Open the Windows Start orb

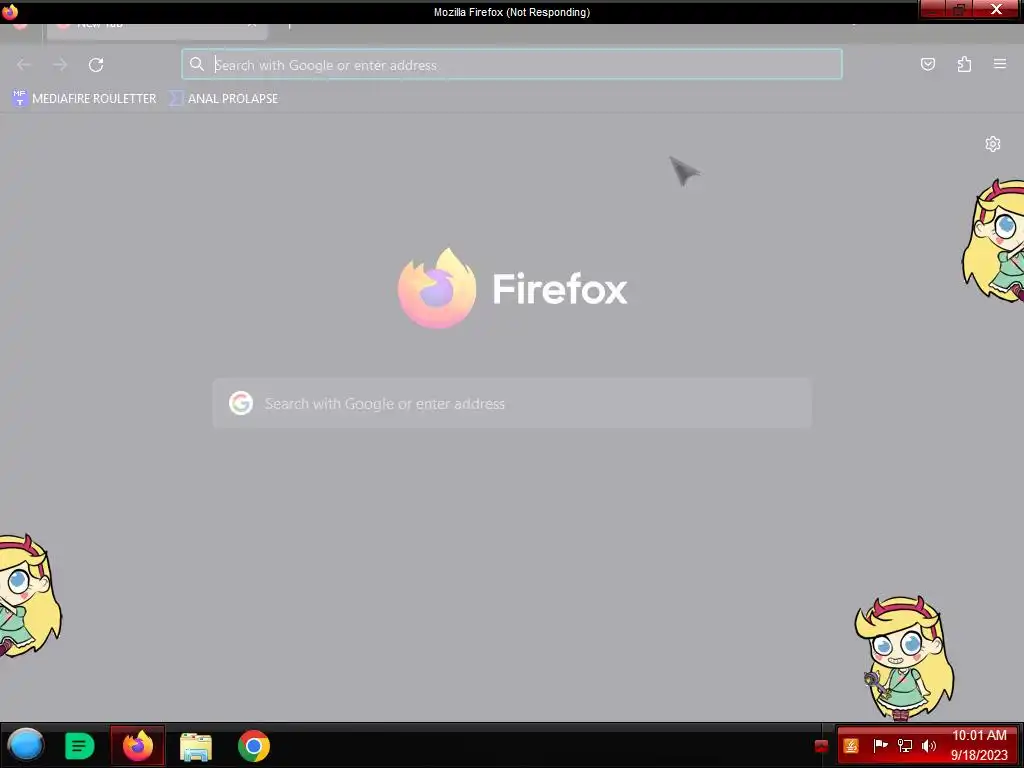(25, 745)
